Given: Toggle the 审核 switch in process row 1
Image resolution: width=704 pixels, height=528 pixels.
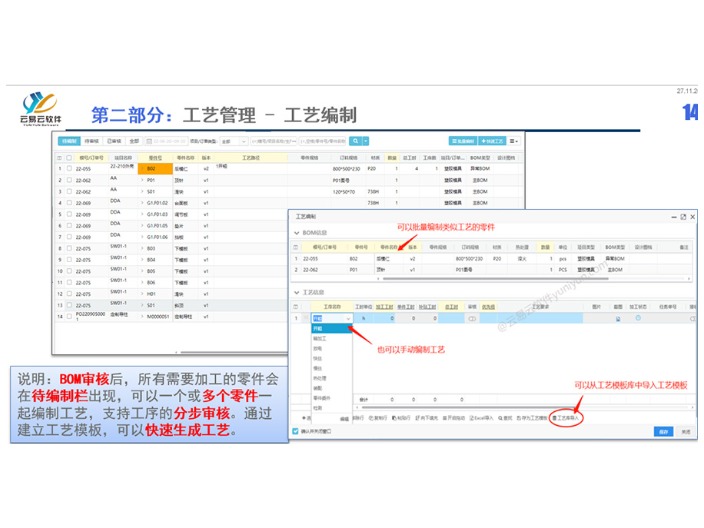Looking at the screenshot, I should pos(472,318).
